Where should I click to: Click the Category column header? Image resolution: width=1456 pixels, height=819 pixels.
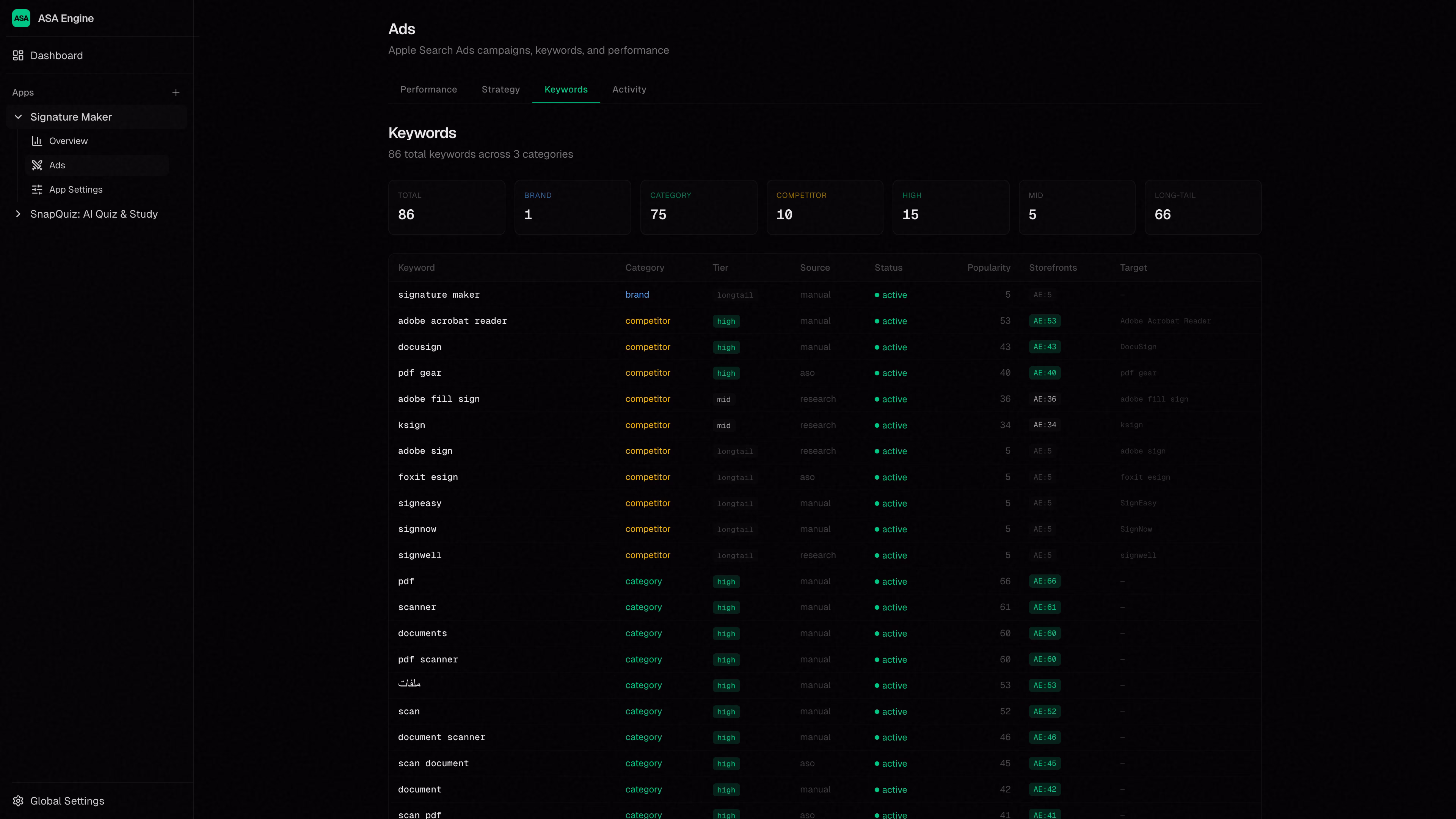click(644, 267)
